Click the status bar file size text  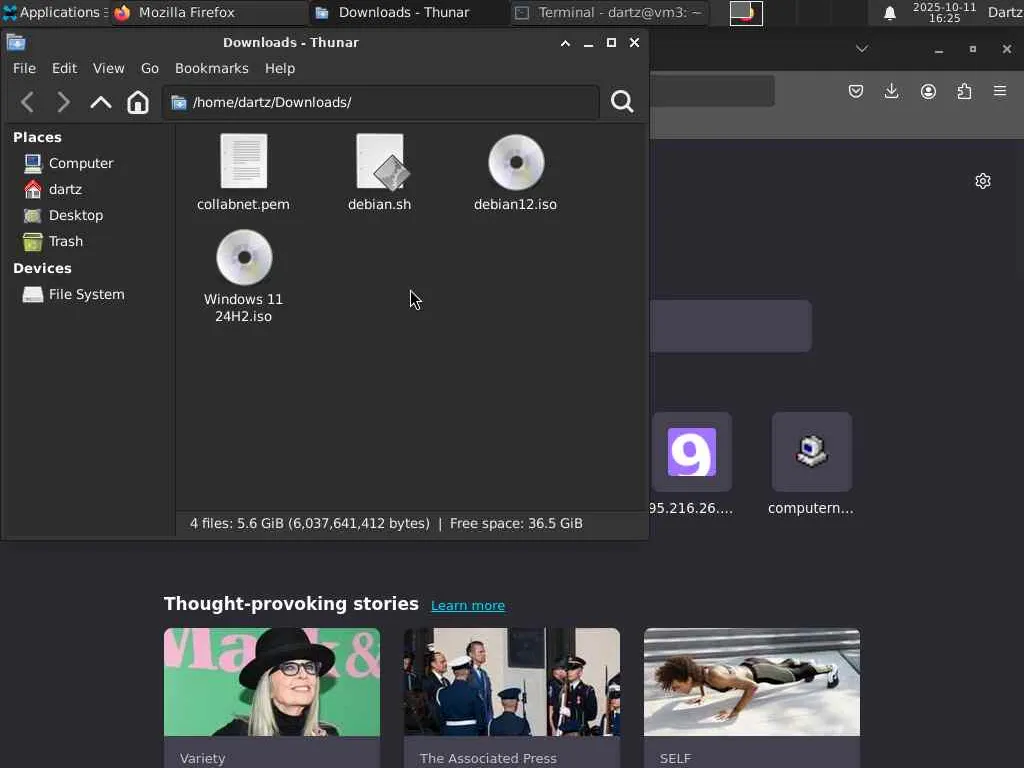[310, 524]
